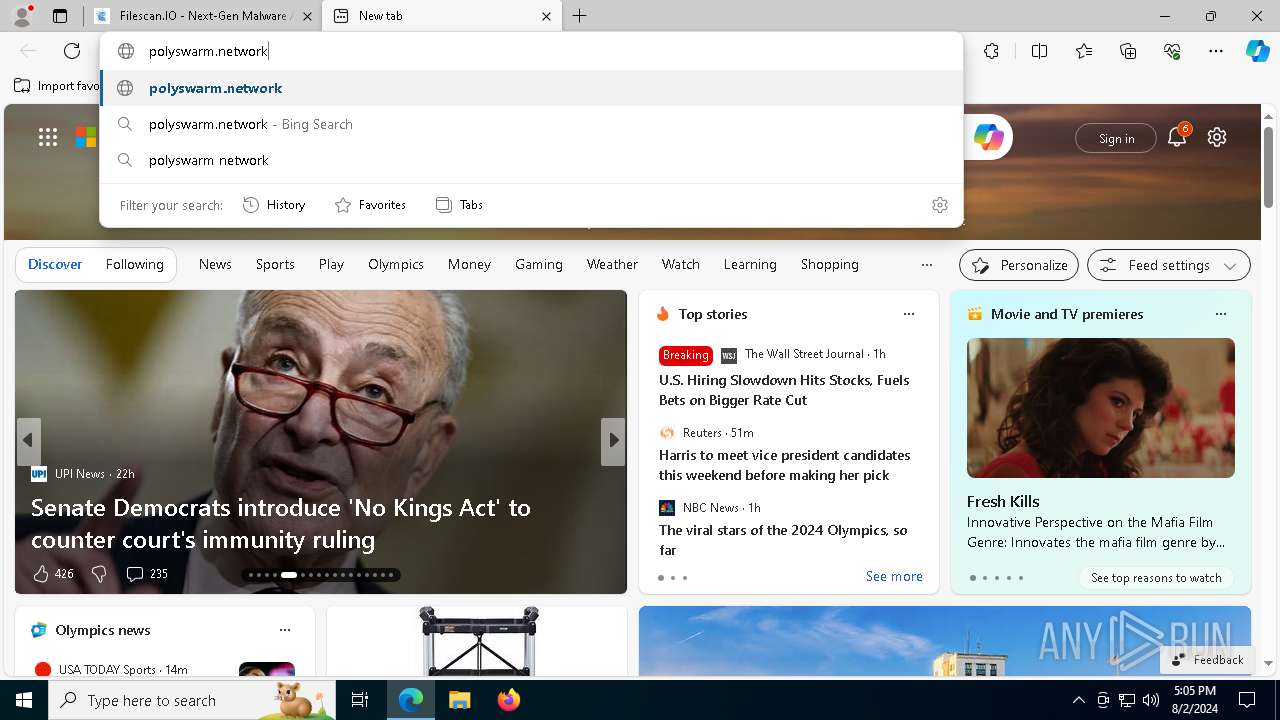The image size is (1280, 720).
Task: Open page settings gear icon
Action: click(x=1217, y=138)
